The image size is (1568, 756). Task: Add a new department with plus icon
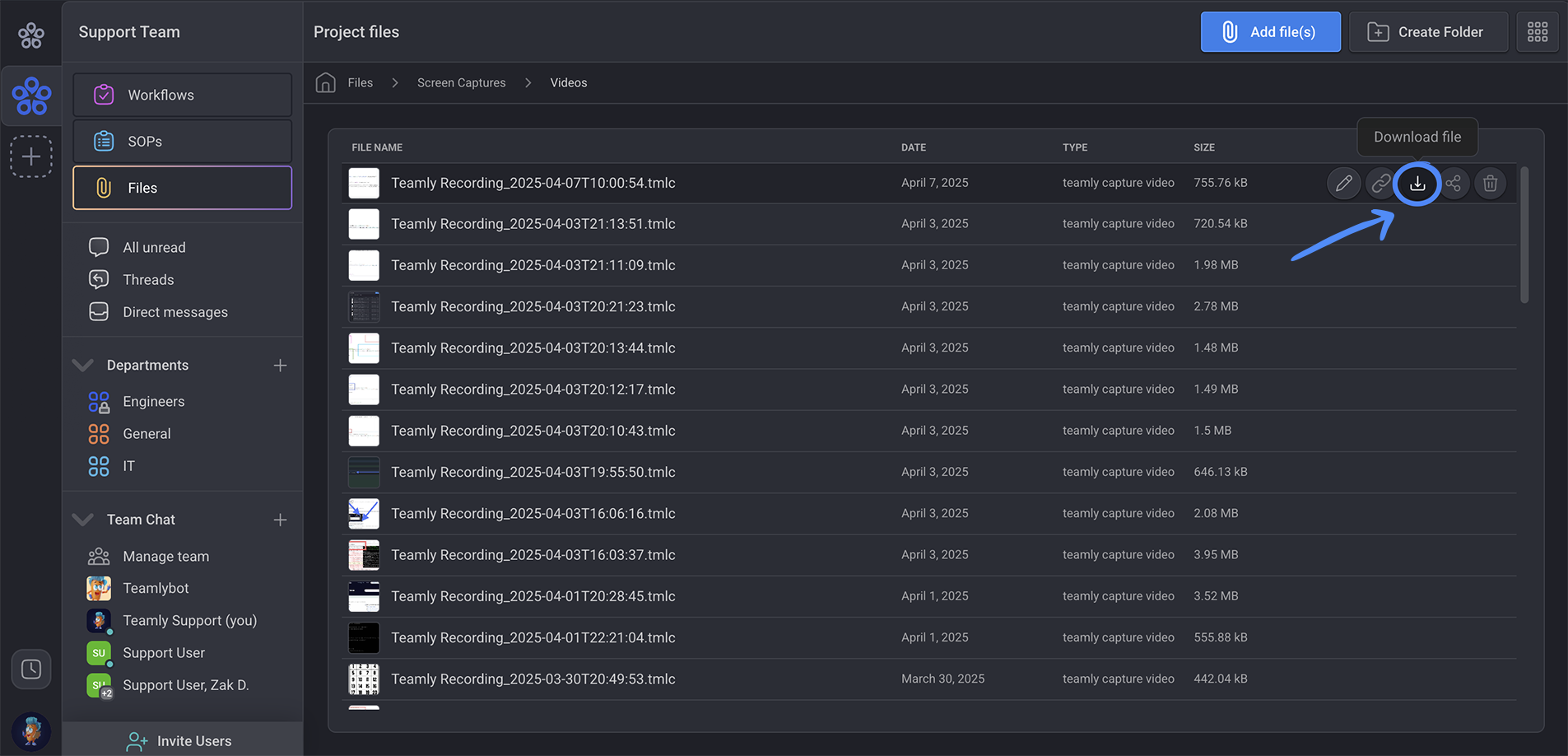point(280,365)
